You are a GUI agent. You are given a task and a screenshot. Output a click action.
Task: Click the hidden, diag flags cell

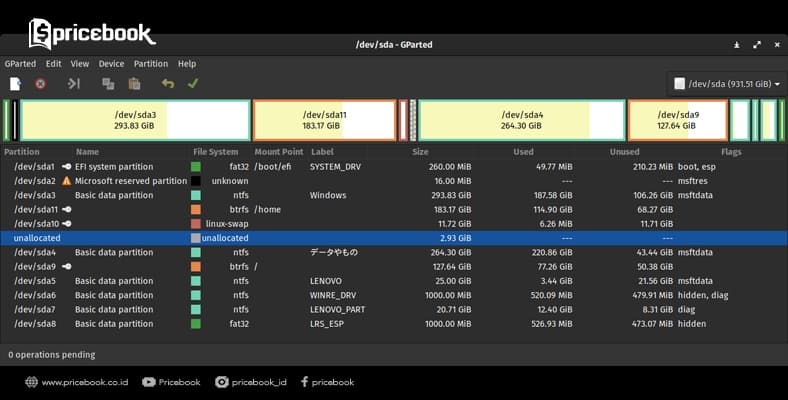(x=703, y=295)
